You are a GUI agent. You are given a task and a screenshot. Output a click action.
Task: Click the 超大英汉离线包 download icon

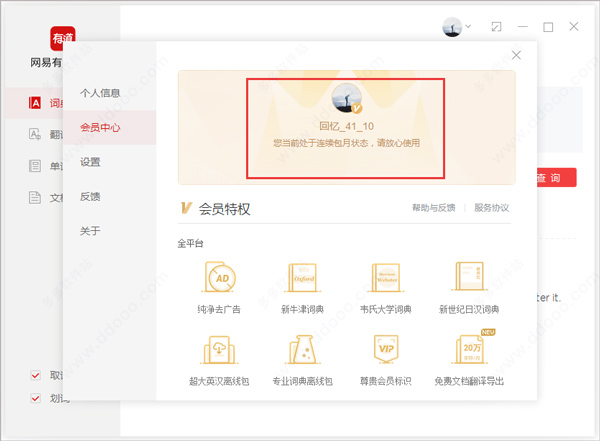219,350
